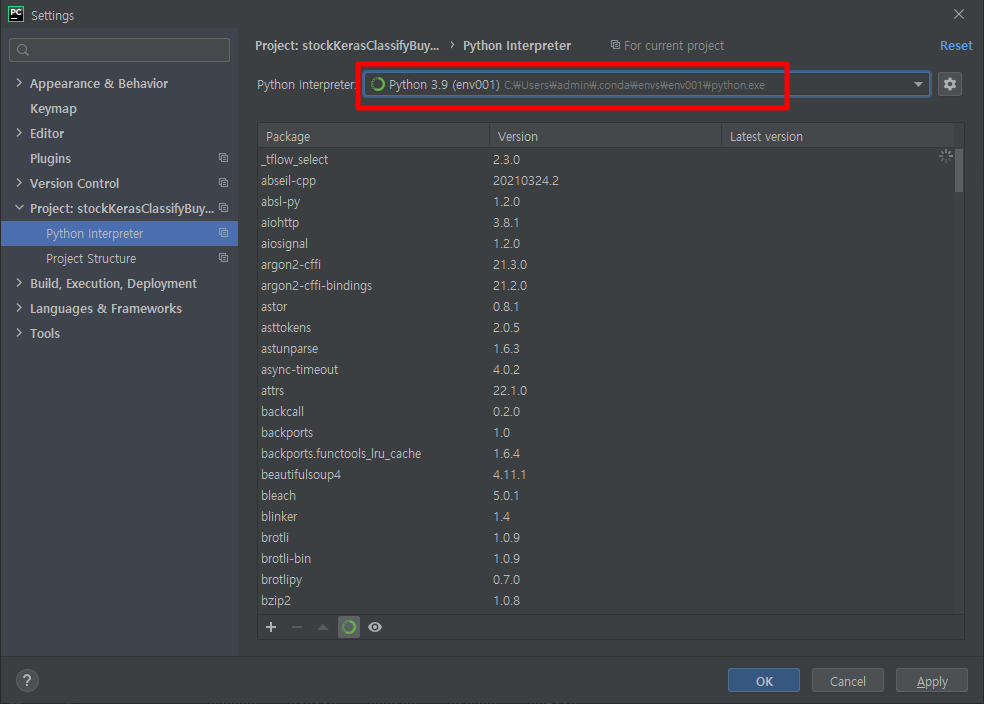
Task: Select the astor package row
Action: point(606,307)
